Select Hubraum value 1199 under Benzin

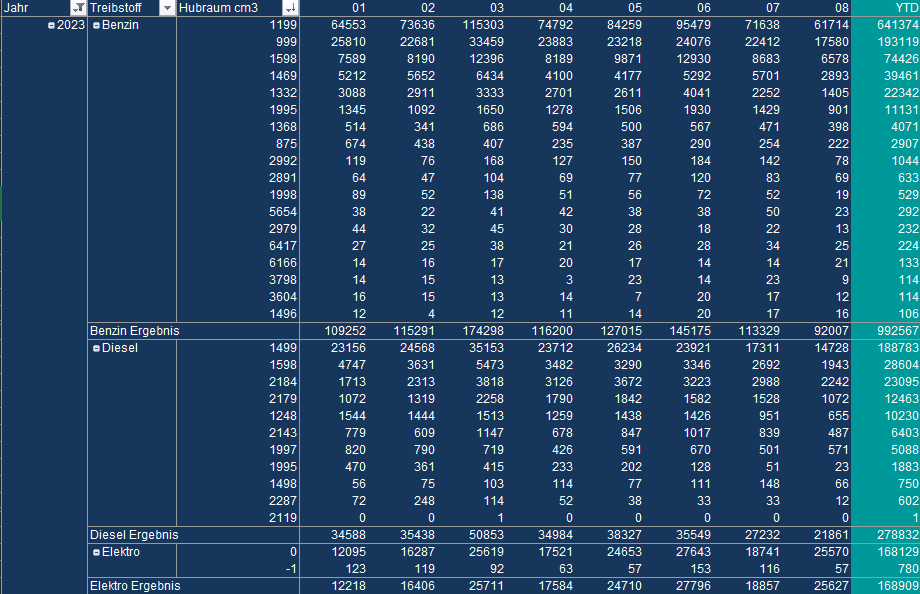pyautogui.click(x=284, y=24)
